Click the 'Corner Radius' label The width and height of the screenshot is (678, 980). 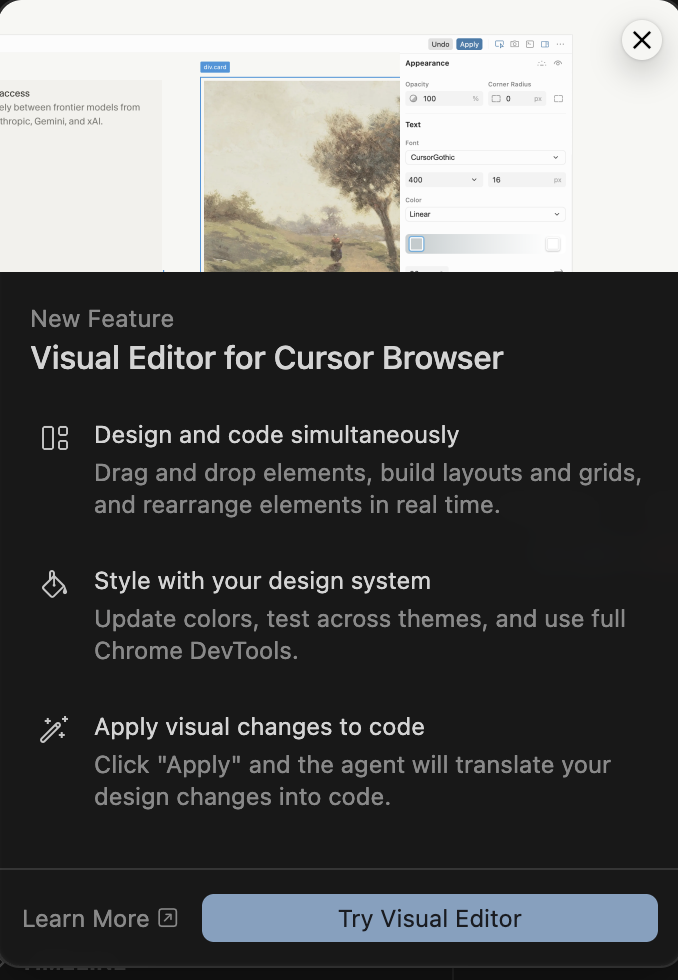point(509,84)
